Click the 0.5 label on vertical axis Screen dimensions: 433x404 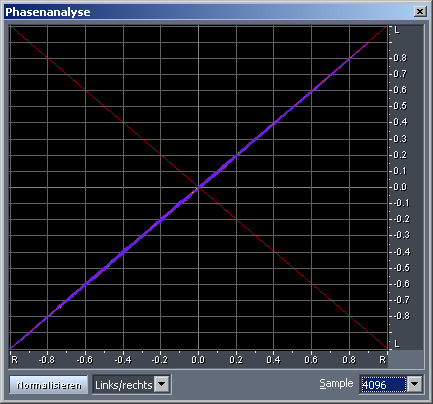400,106
